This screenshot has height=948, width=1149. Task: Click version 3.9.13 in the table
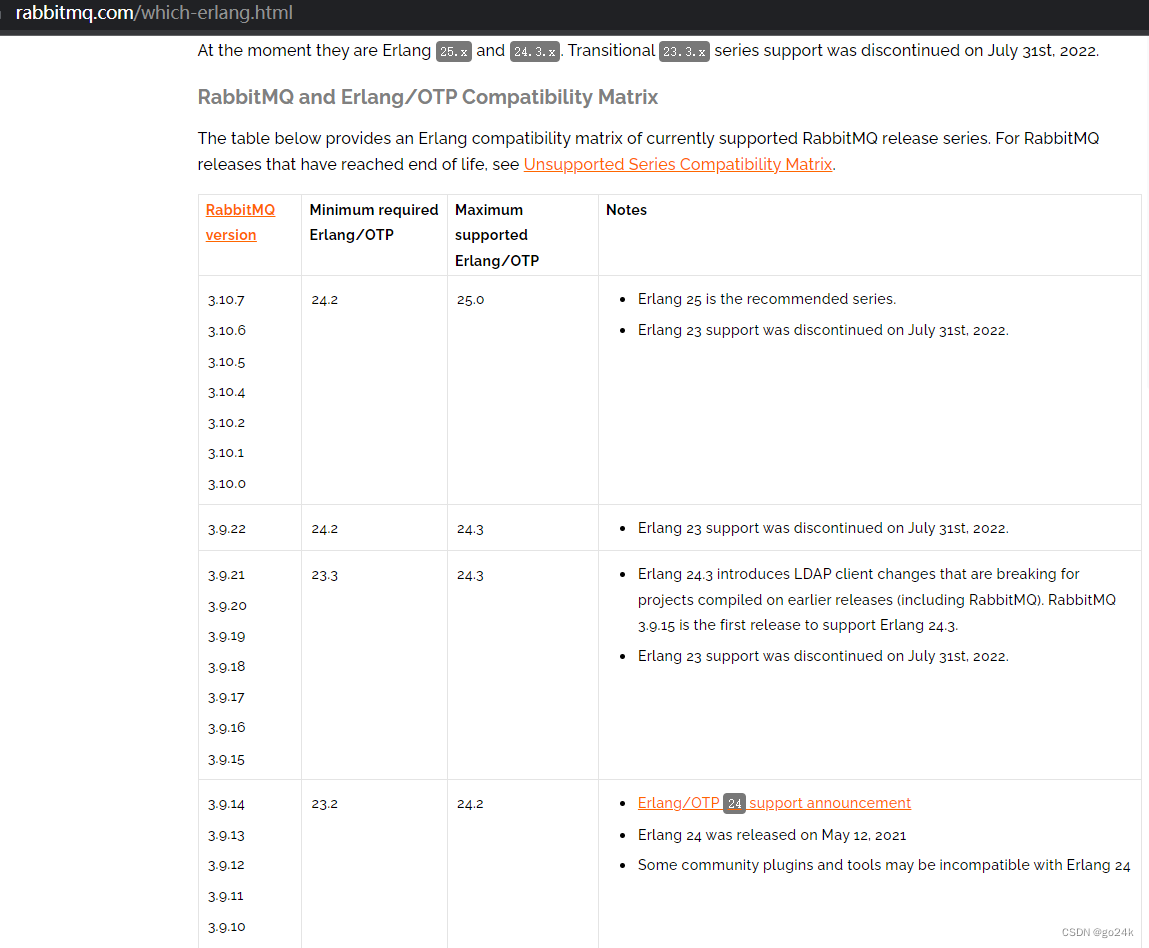pyautogui.click(x=226, y=835)
